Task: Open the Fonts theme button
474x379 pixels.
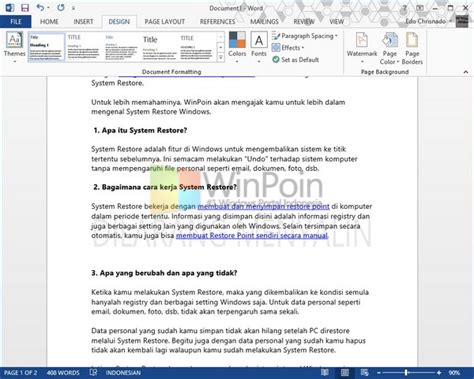Action: pos(259,48)
